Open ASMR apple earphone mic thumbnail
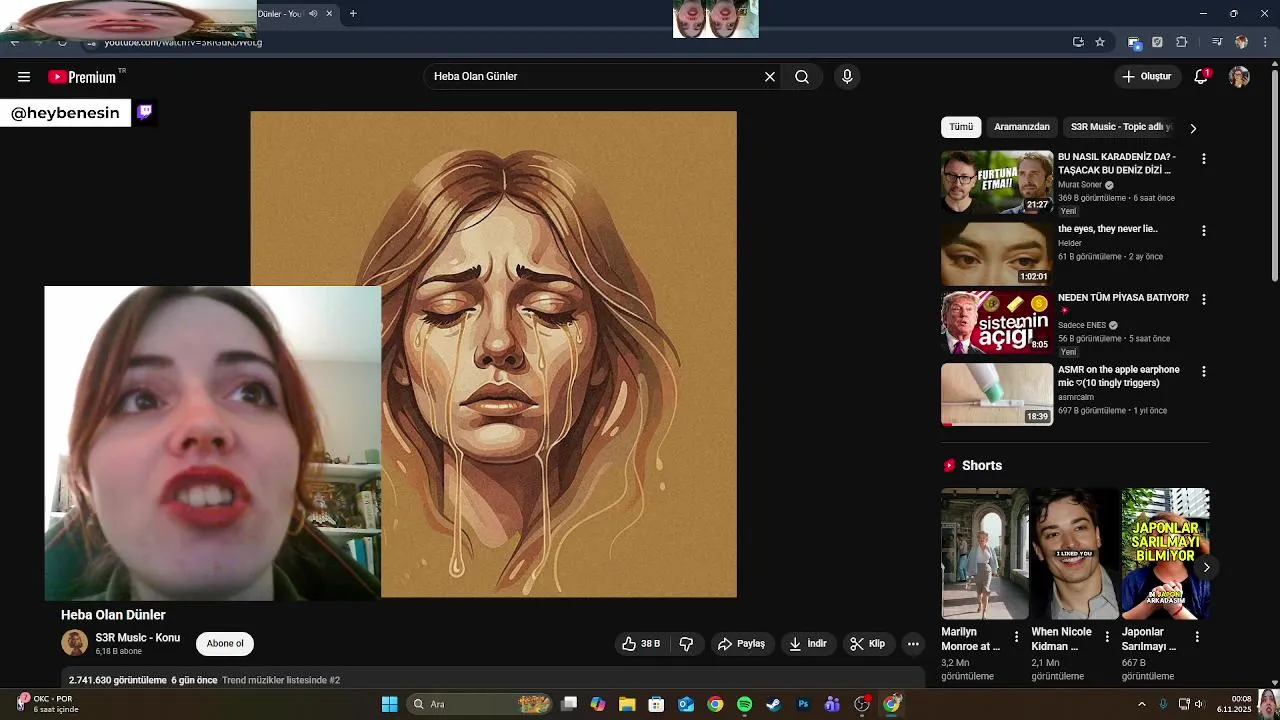The image size is (1280, 720). [997, 395]
